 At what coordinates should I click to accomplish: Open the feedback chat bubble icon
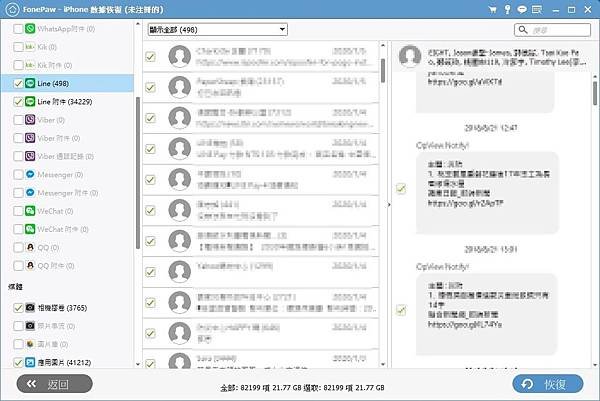pos(522,10)
